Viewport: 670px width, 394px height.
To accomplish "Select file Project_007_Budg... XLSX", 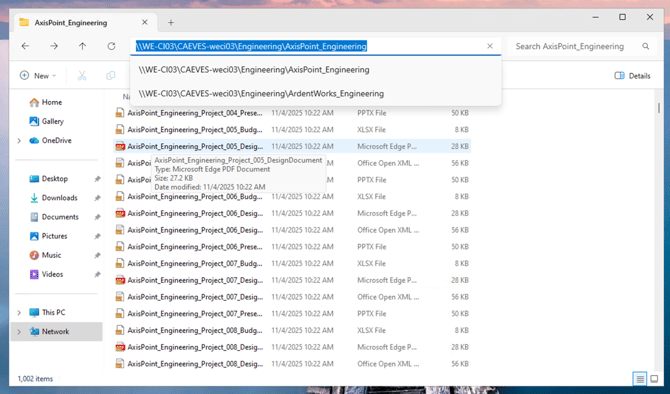I will [x=292, y=264].
